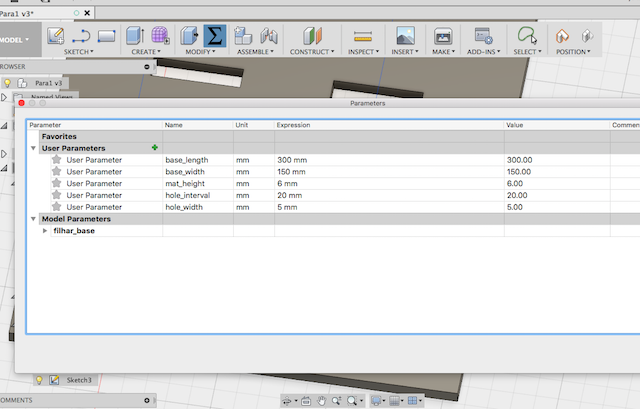
Task: Open the POSITION dropdown menu
Action: (573, 52)
